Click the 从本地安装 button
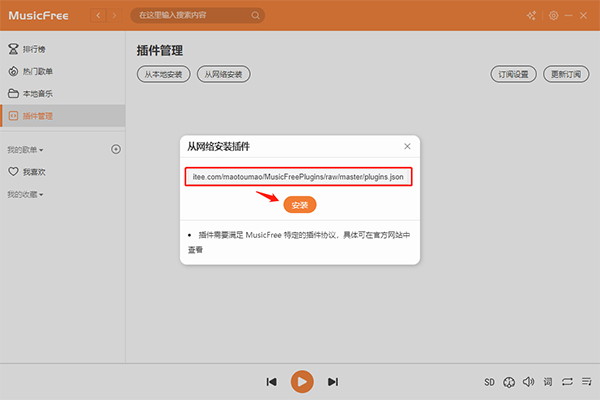This screenshot has width=600, height=400. point(163,74)
